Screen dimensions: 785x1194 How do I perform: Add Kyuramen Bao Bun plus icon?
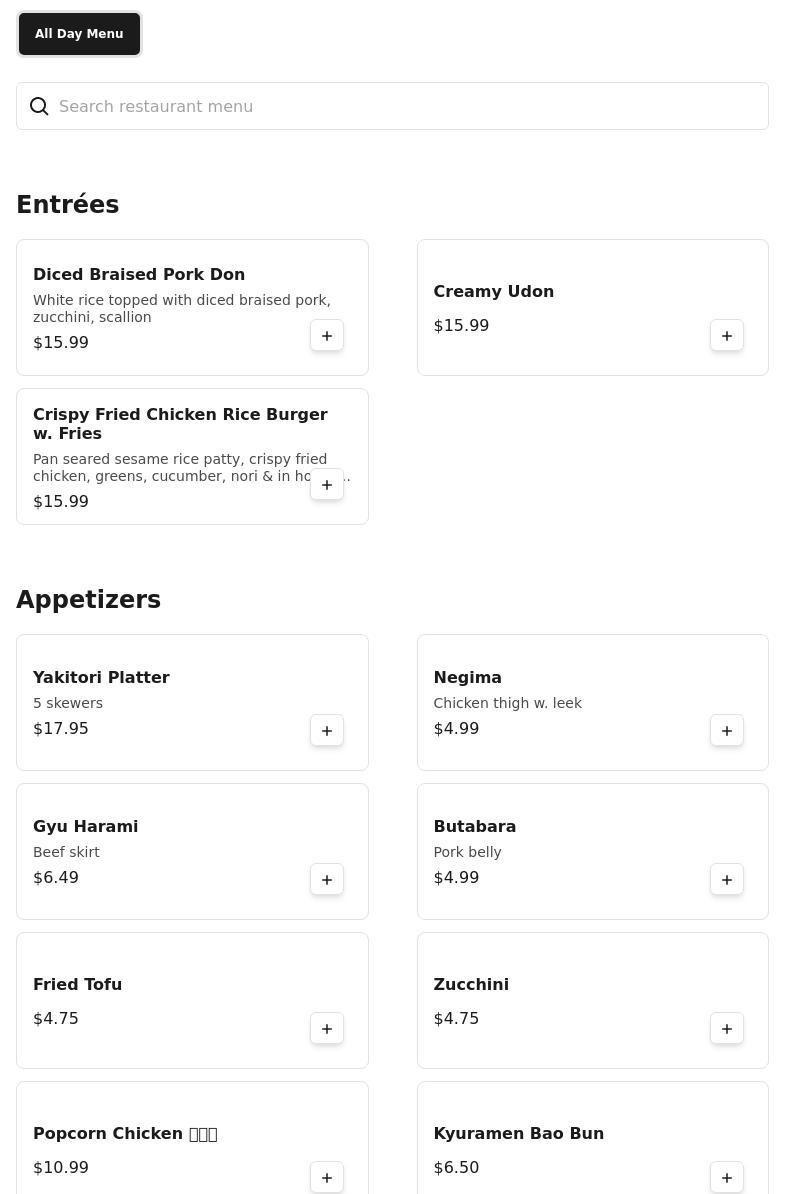tap(727, 1177)
